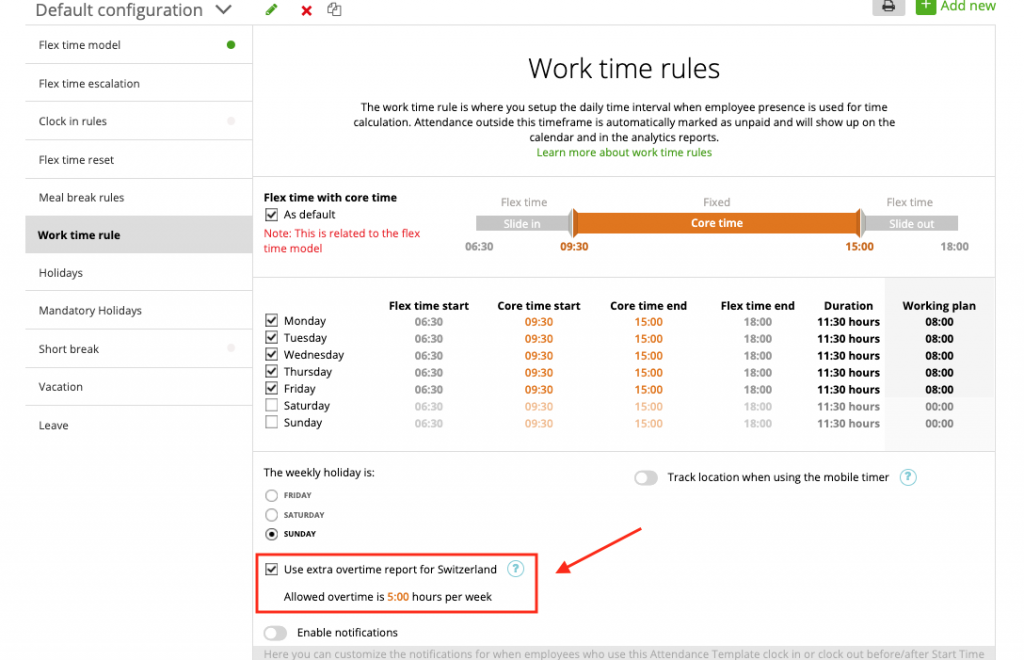Toggle Enable notifications switch
This screenshot has height=660, width=1024.
pos(275,633)
